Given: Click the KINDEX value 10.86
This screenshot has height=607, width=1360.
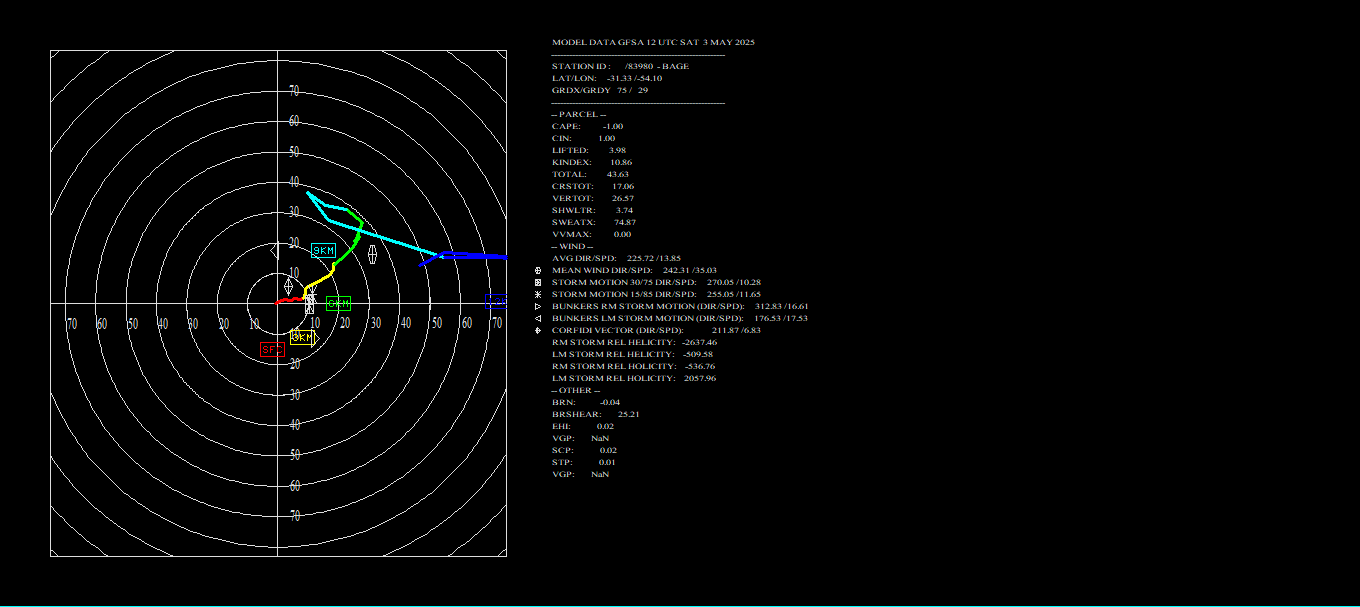Looking at the screenshot, I should pyautogui.click(x=620, y=162).
